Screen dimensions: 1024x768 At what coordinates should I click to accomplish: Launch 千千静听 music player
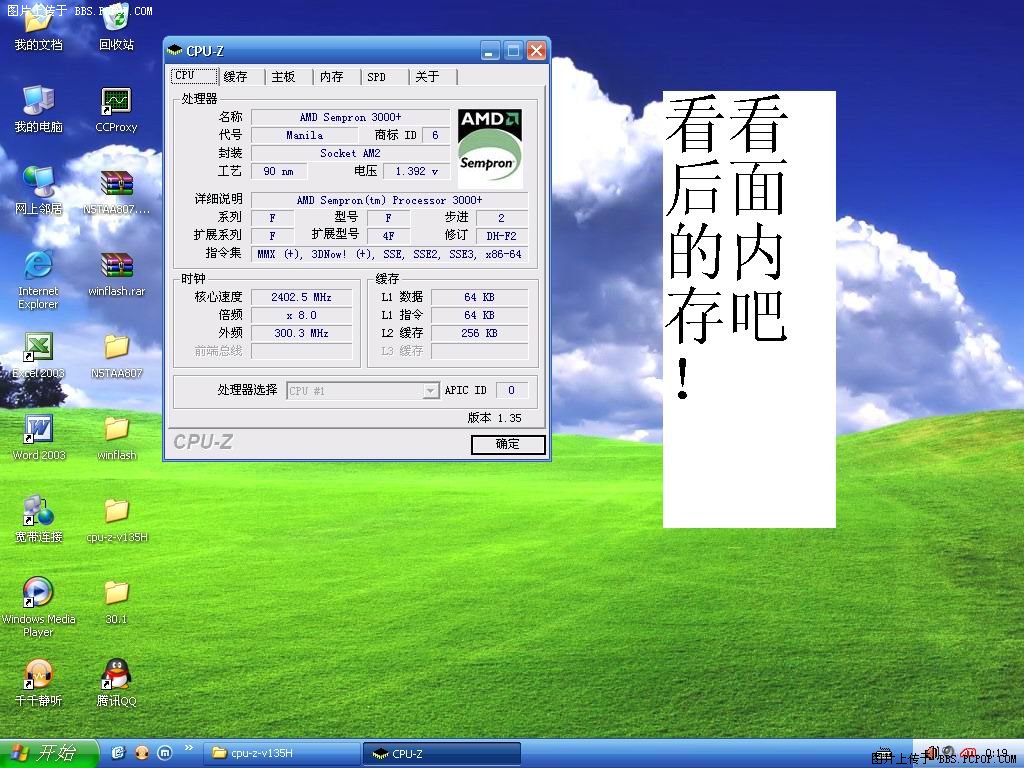click(x=38, y=684)
